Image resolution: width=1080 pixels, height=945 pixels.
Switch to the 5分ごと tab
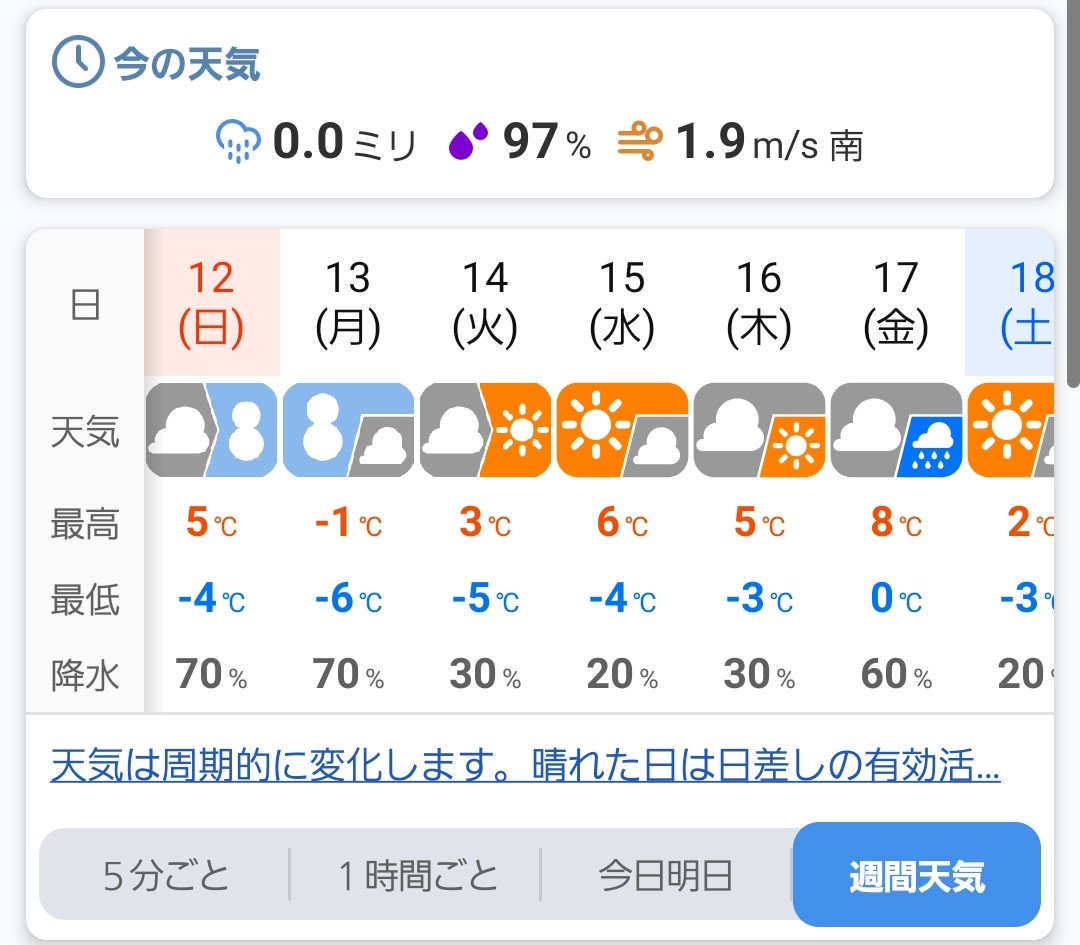tap(166, 876)
